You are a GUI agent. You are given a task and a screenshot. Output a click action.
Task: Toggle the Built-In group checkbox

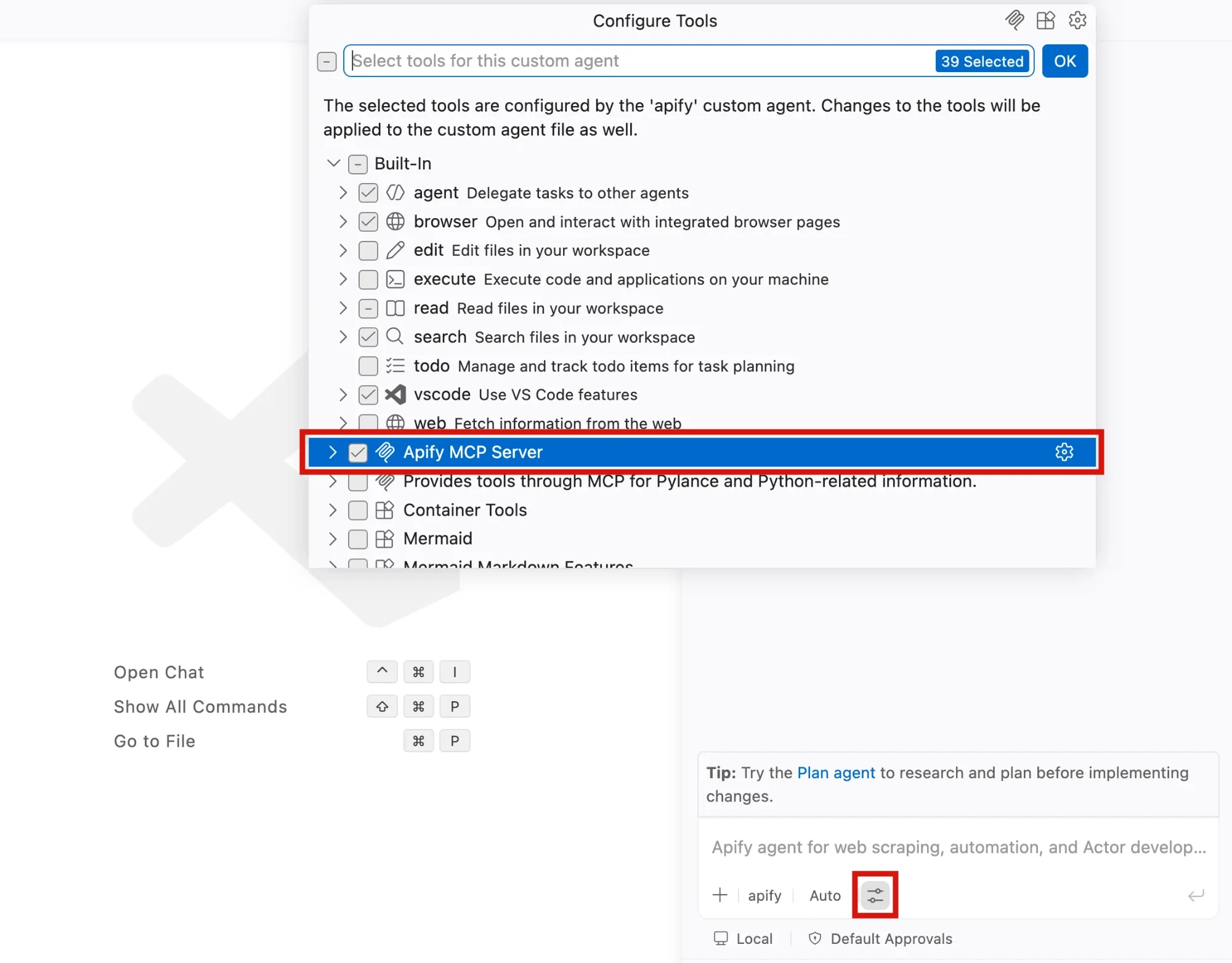click(x=358, y=164)
